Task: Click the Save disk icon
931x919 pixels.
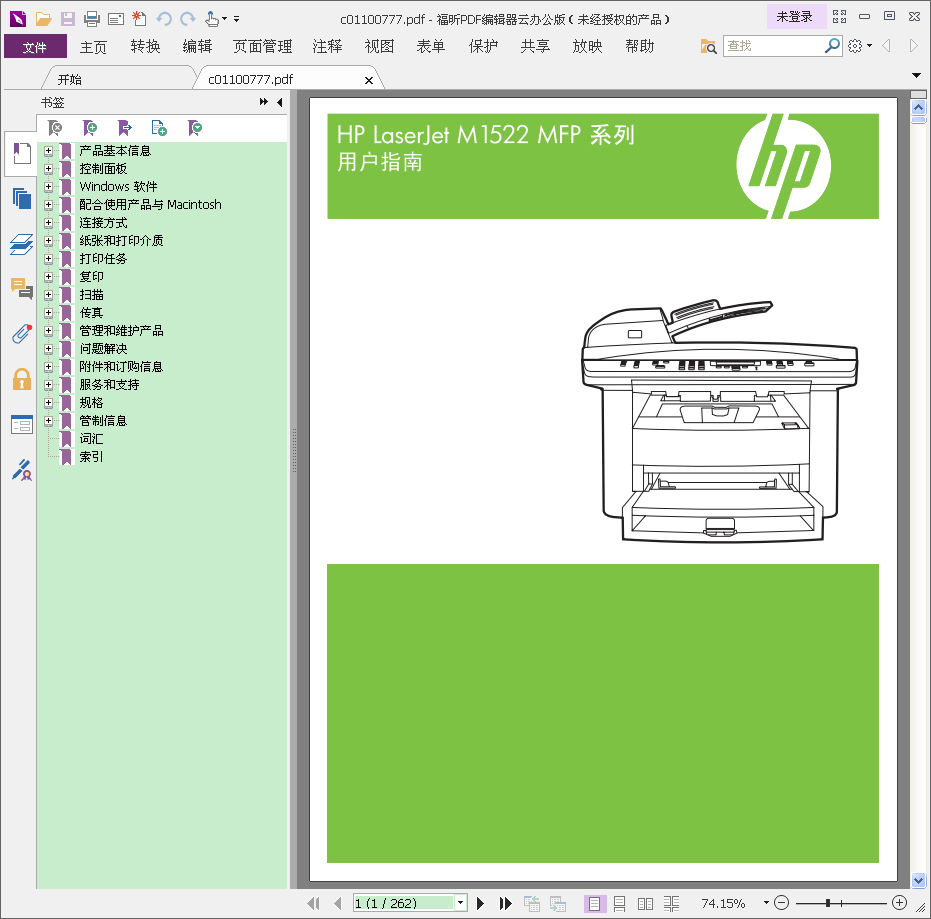Action: coord(68,19)
